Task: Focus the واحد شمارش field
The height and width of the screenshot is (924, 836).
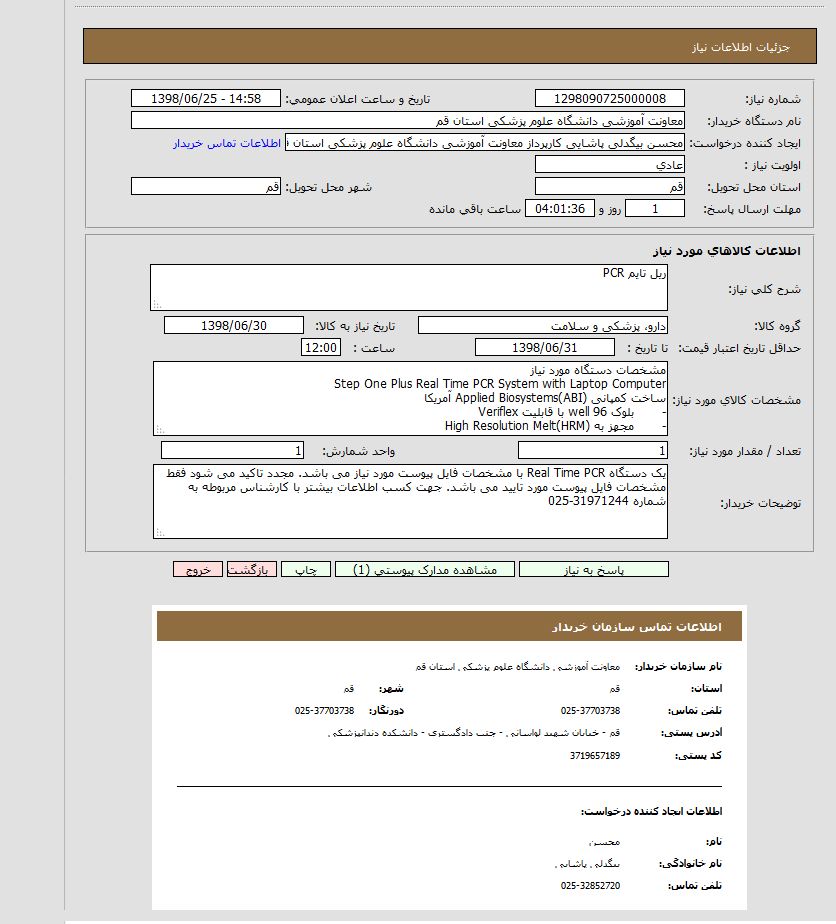Action: pos(232,450)
